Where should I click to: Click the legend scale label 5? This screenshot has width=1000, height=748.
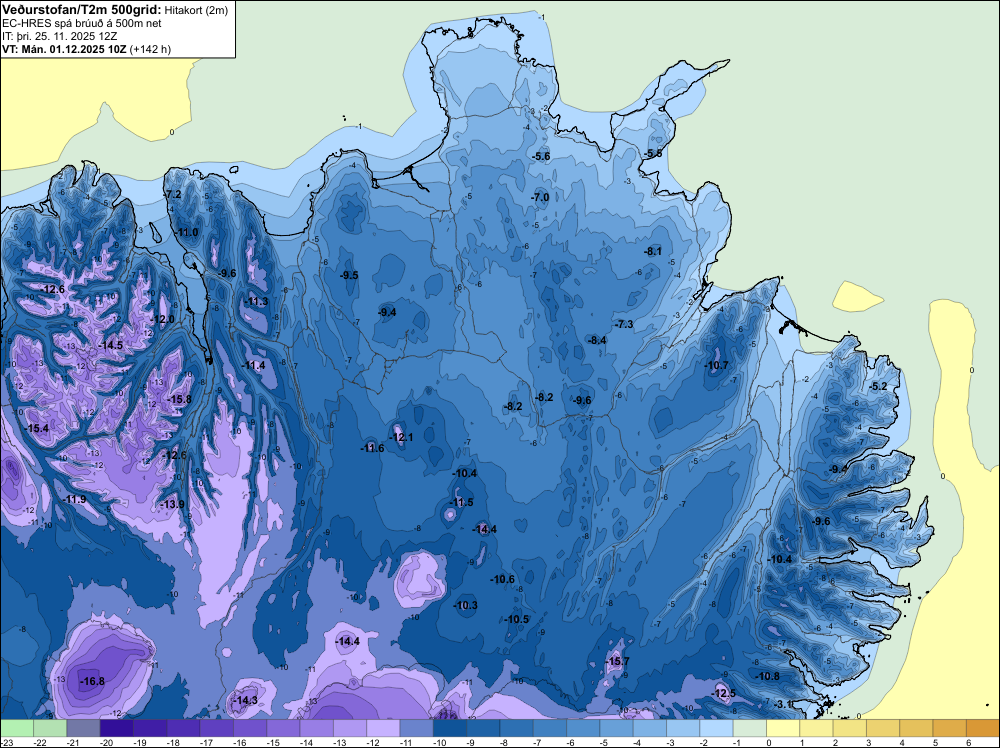click(x=935, y=742)
